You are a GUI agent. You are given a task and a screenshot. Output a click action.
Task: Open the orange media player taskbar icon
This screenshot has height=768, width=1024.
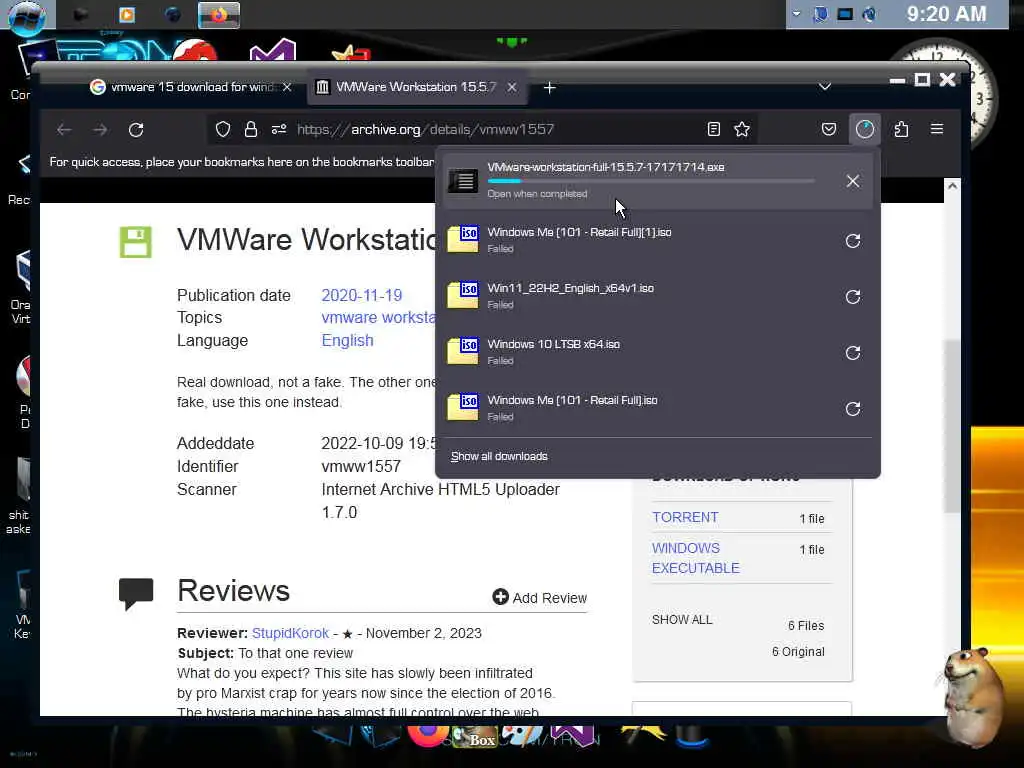[127, 14]
